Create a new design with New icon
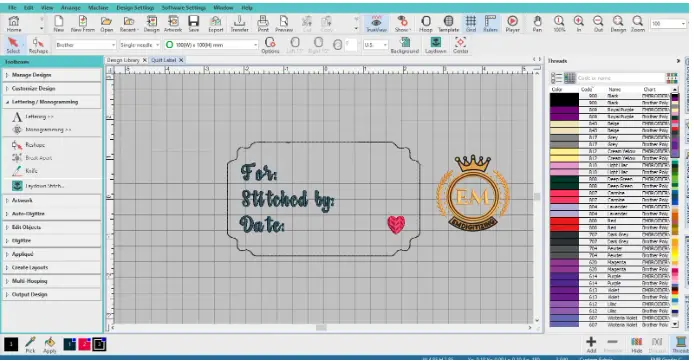This screenshot has width=694, height=363. tap(59, 23)
